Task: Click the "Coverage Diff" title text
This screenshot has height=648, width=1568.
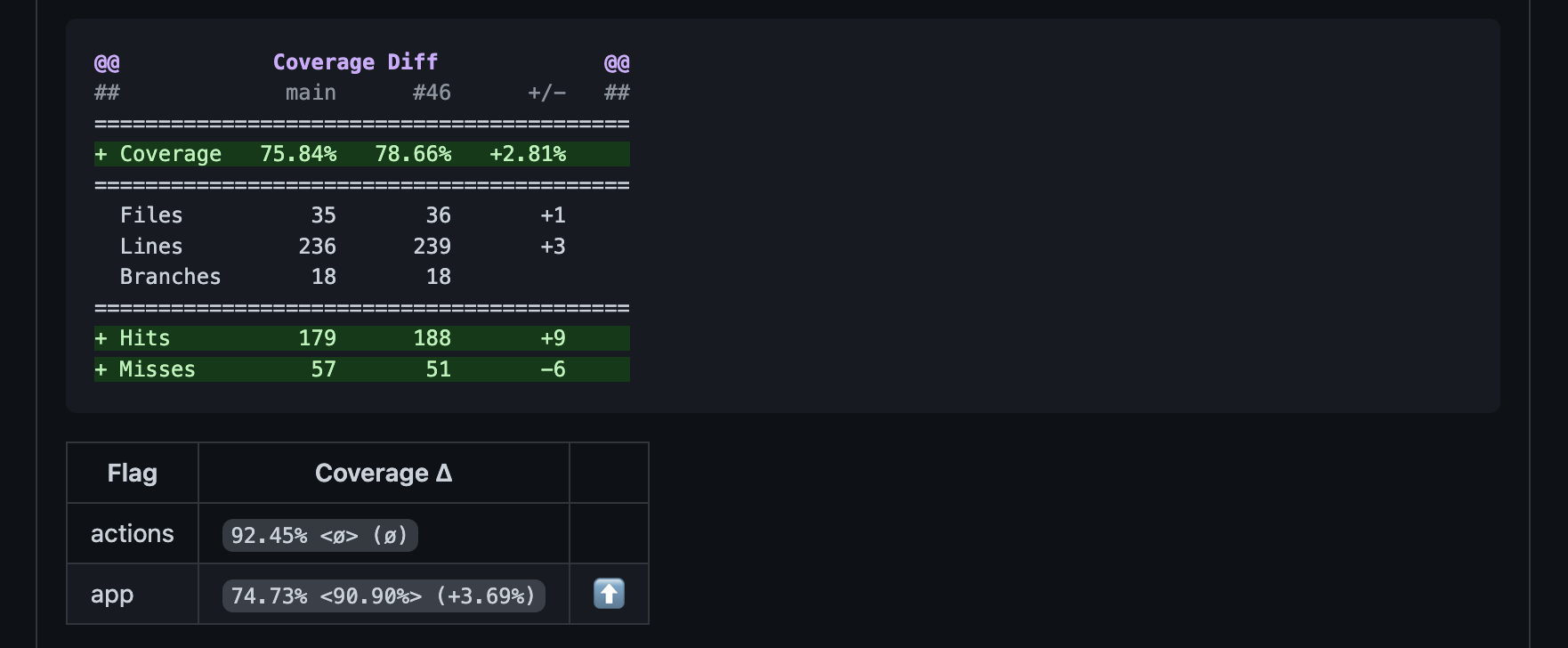Action: coord(355,62)
